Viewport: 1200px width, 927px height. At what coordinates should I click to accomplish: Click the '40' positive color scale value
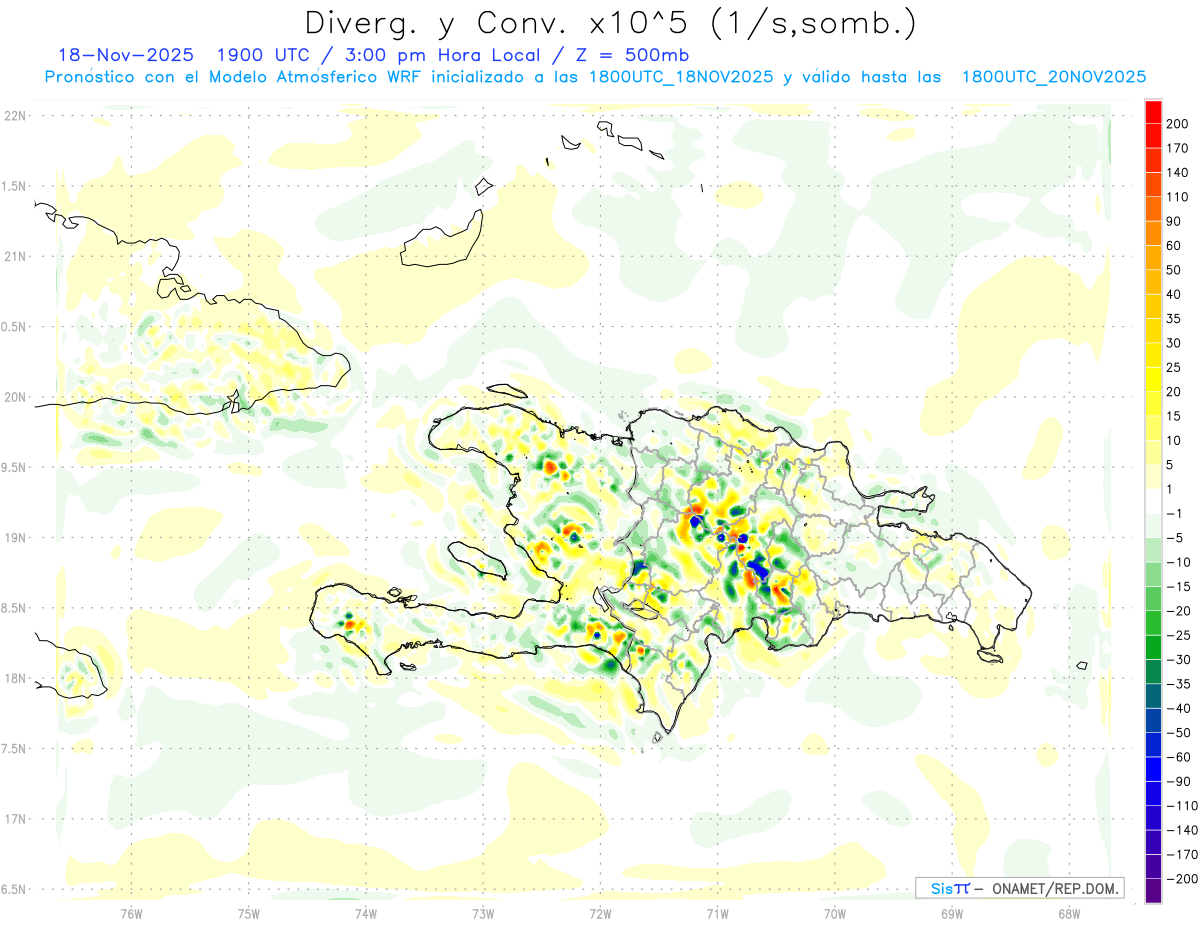point(1174,294)
